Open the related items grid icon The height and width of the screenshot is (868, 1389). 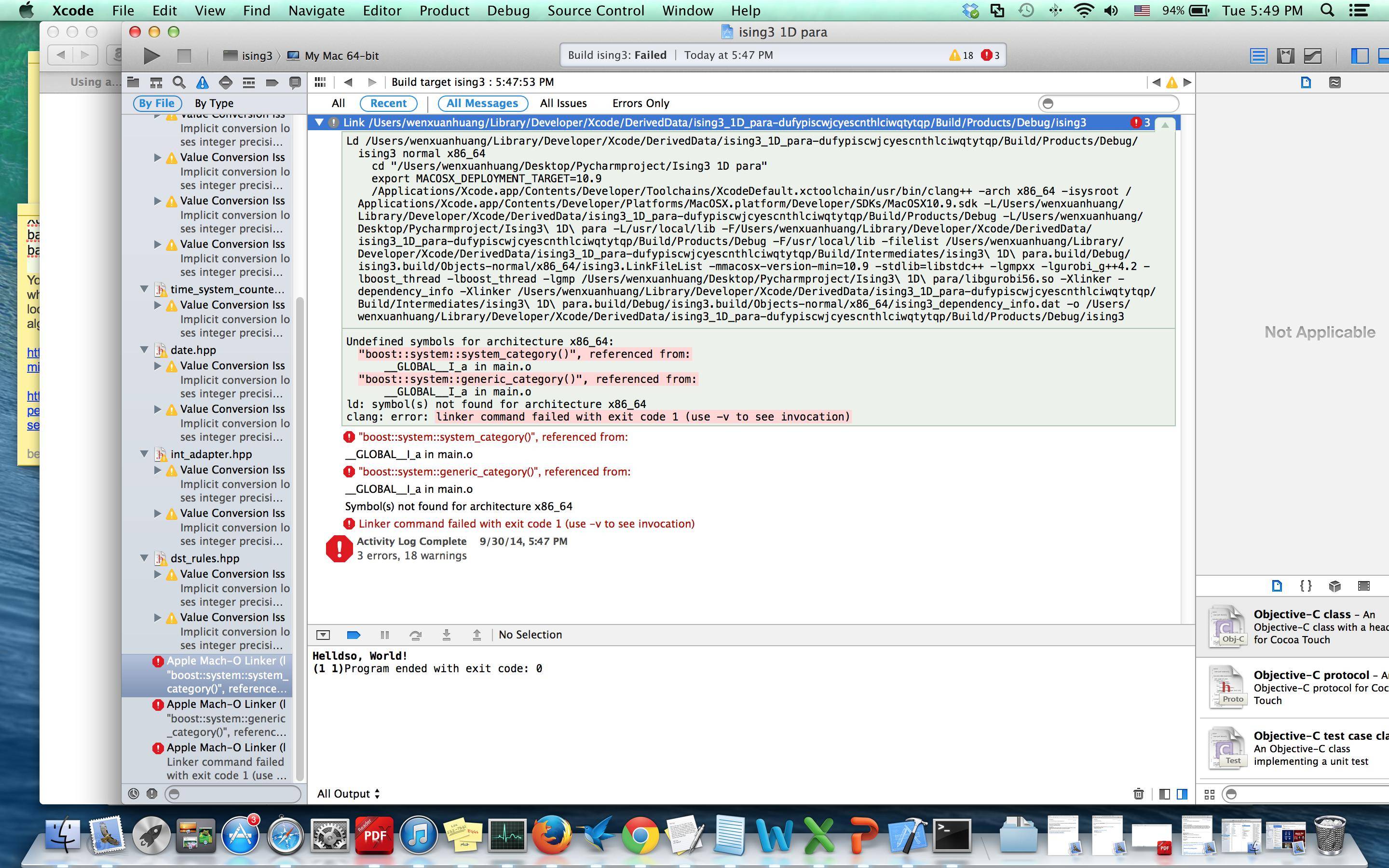point(320,82)
